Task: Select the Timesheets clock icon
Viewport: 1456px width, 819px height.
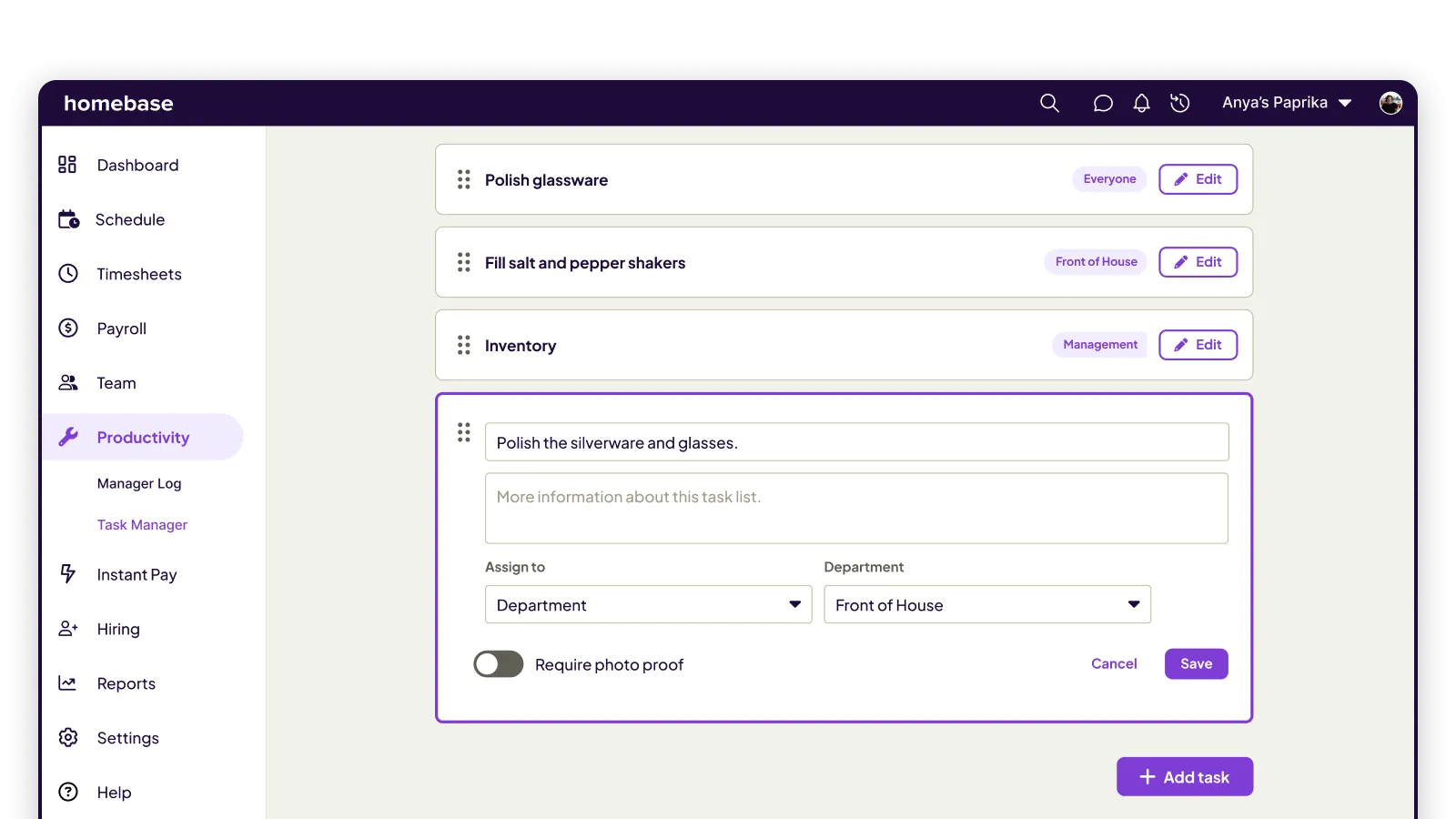Action: coord(68,273)
